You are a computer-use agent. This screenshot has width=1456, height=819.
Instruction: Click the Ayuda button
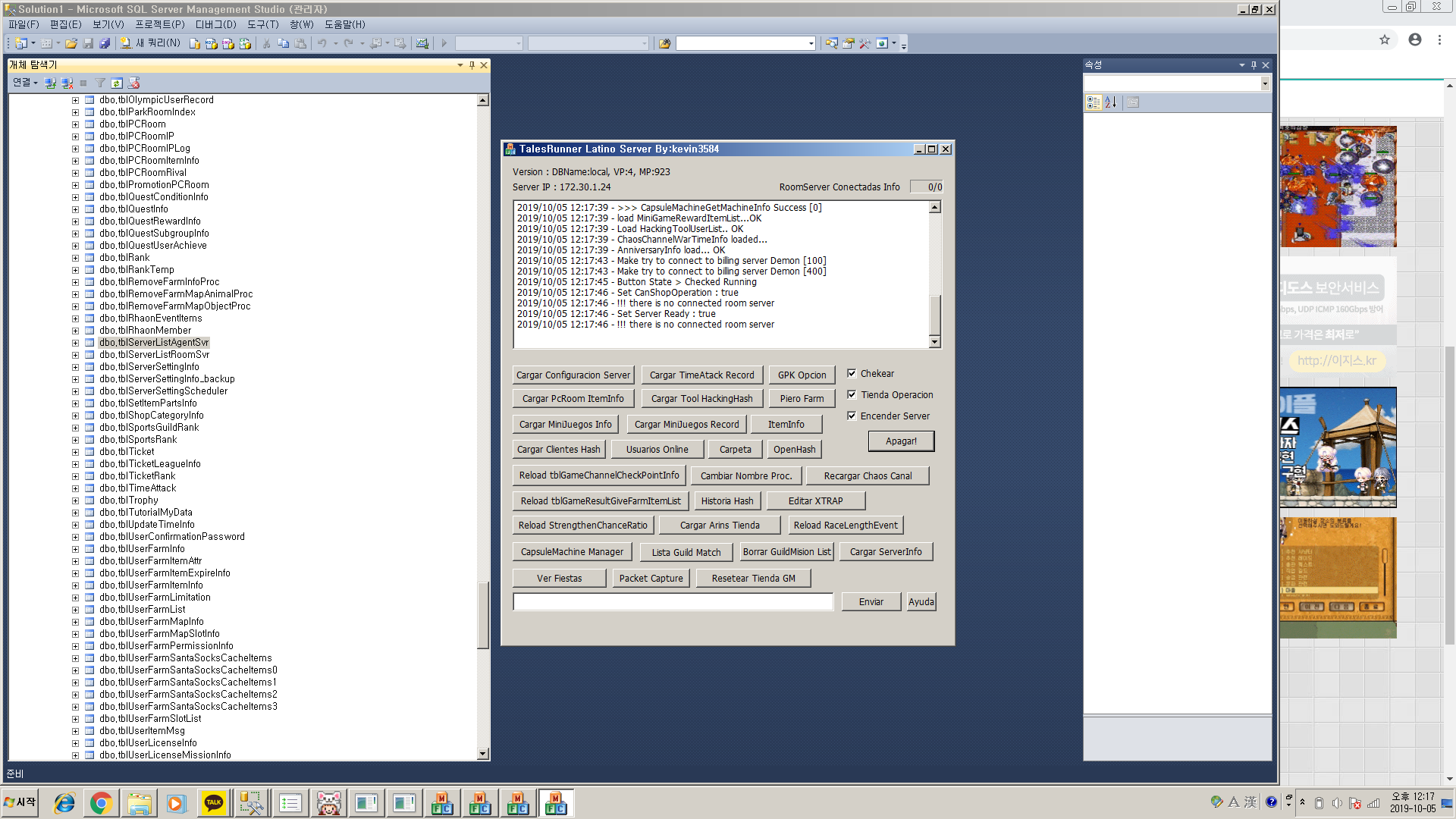[921, 602]
